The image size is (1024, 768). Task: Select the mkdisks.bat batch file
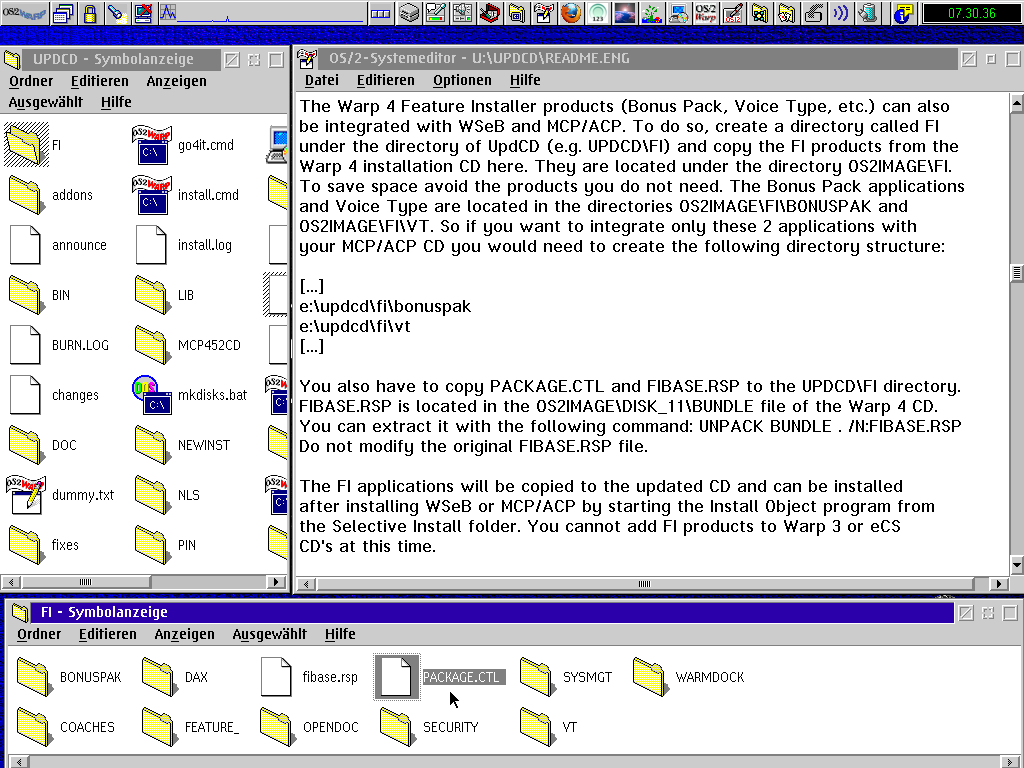click(152, 395)
